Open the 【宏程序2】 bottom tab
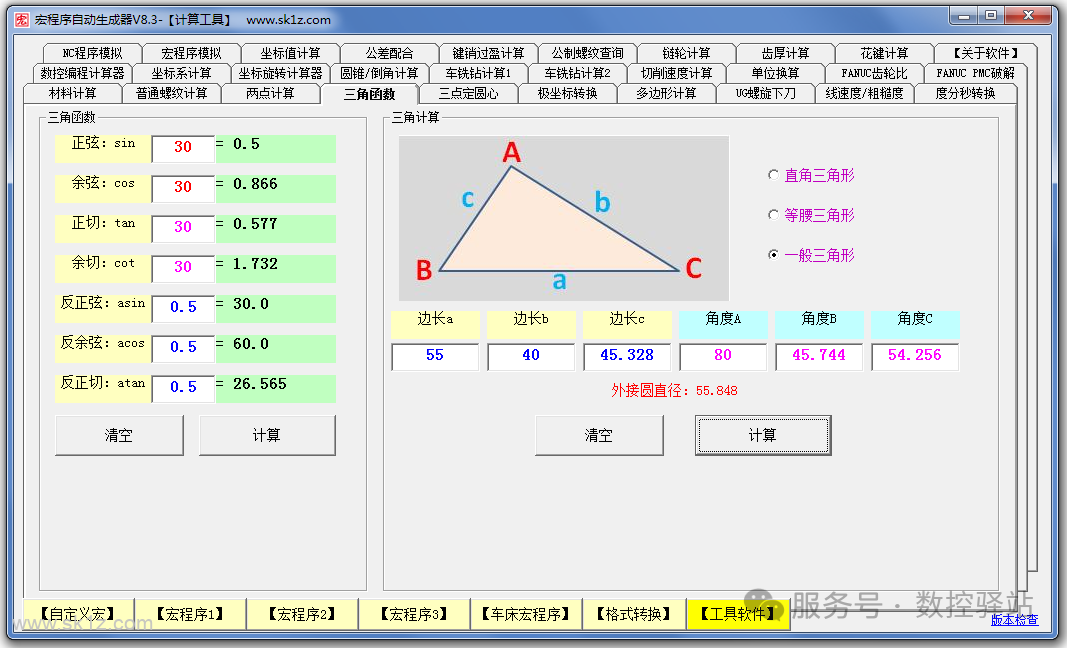Screen dimensions: 1067x648 pos(302,614)
